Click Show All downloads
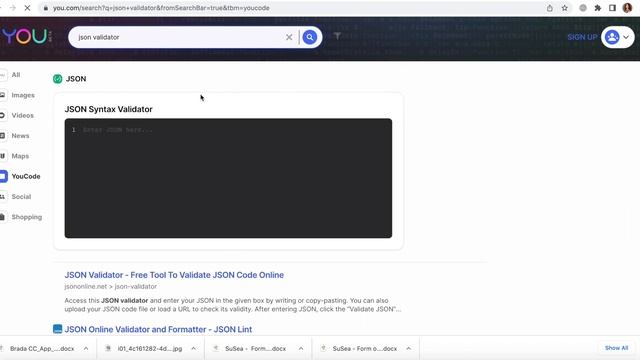Viewport: 640px width, 360px height. 616,348
